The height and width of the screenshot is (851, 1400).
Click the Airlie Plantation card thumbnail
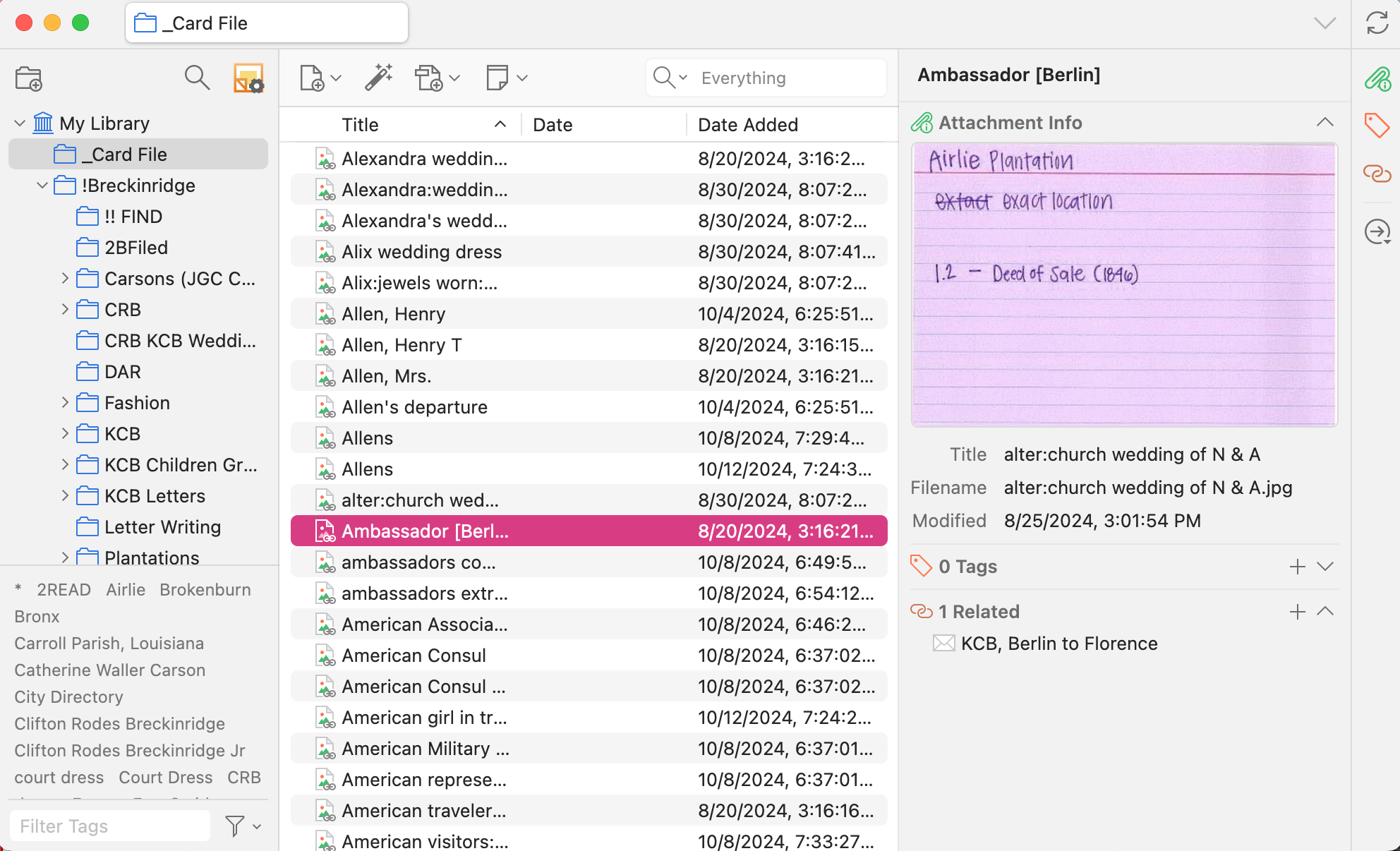(x=1124, y=285)
